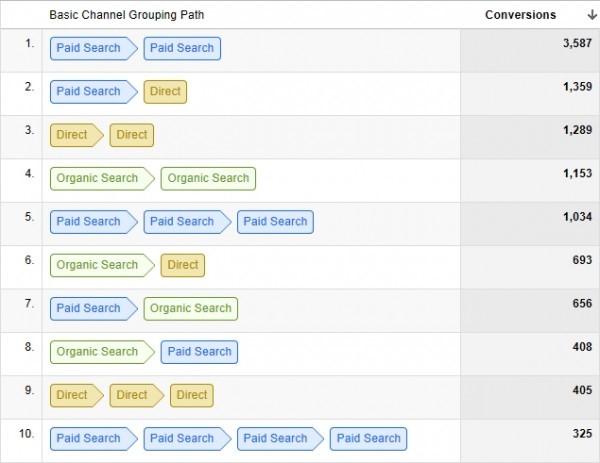Click the first Paid Search chip in row 10
The height and width of the screenshot is (463, 600).
coord(93,439)
